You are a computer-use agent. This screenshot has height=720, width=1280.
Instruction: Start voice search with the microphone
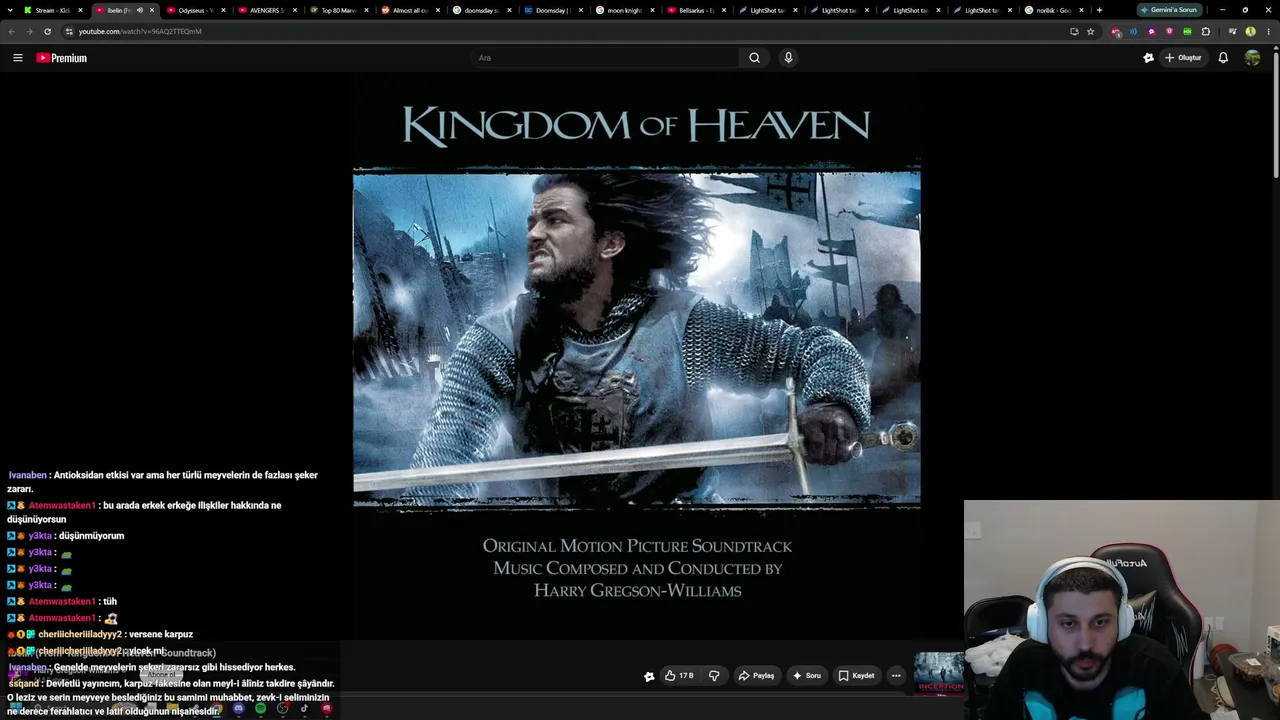coord(788,58)
